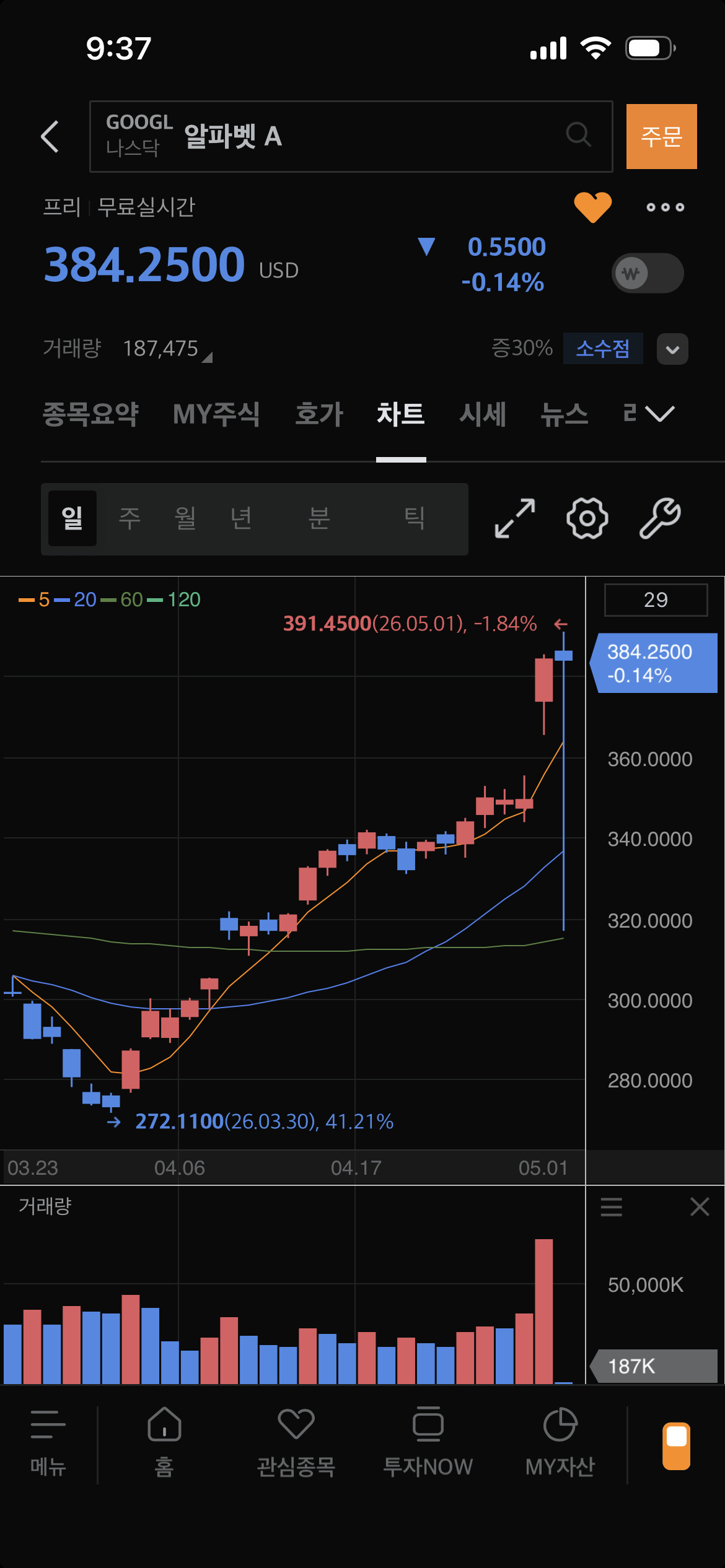Tap the back arrow icon
725x1568 pixels.
point(50,136)
